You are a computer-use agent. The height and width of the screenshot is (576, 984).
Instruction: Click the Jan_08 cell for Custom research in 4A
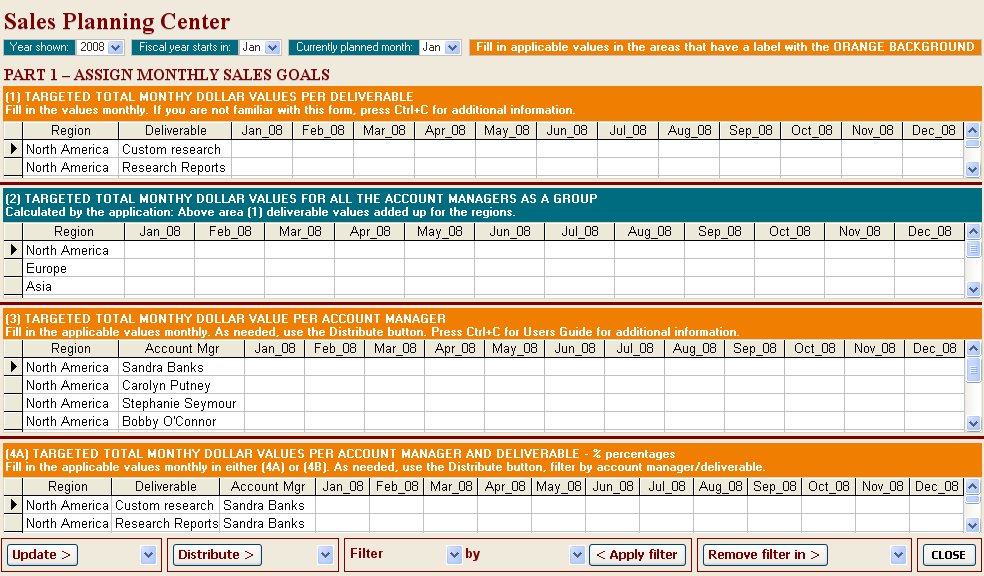tap(343, 505)
